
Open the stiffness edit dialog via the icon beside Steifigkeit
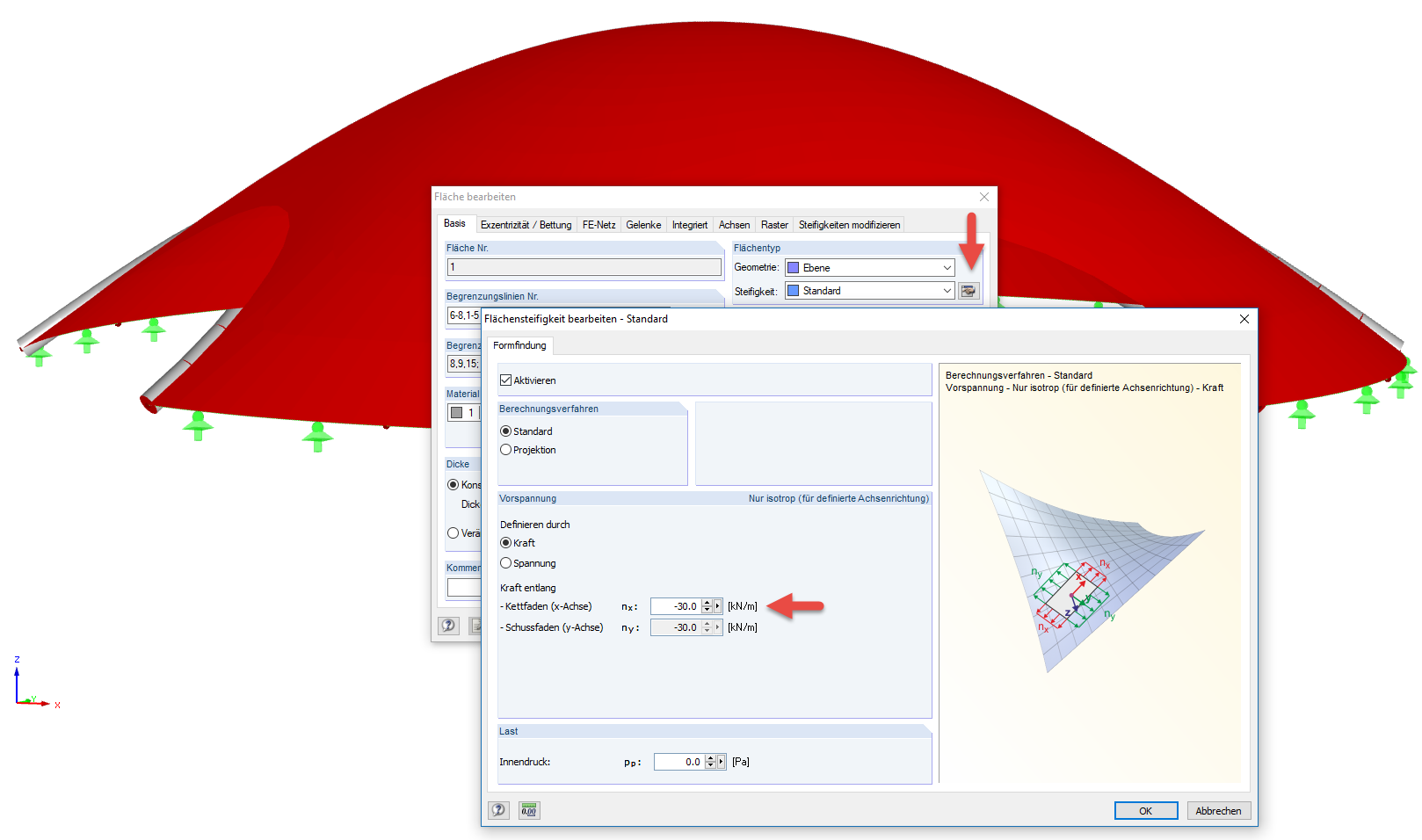(x=968, y=290)
